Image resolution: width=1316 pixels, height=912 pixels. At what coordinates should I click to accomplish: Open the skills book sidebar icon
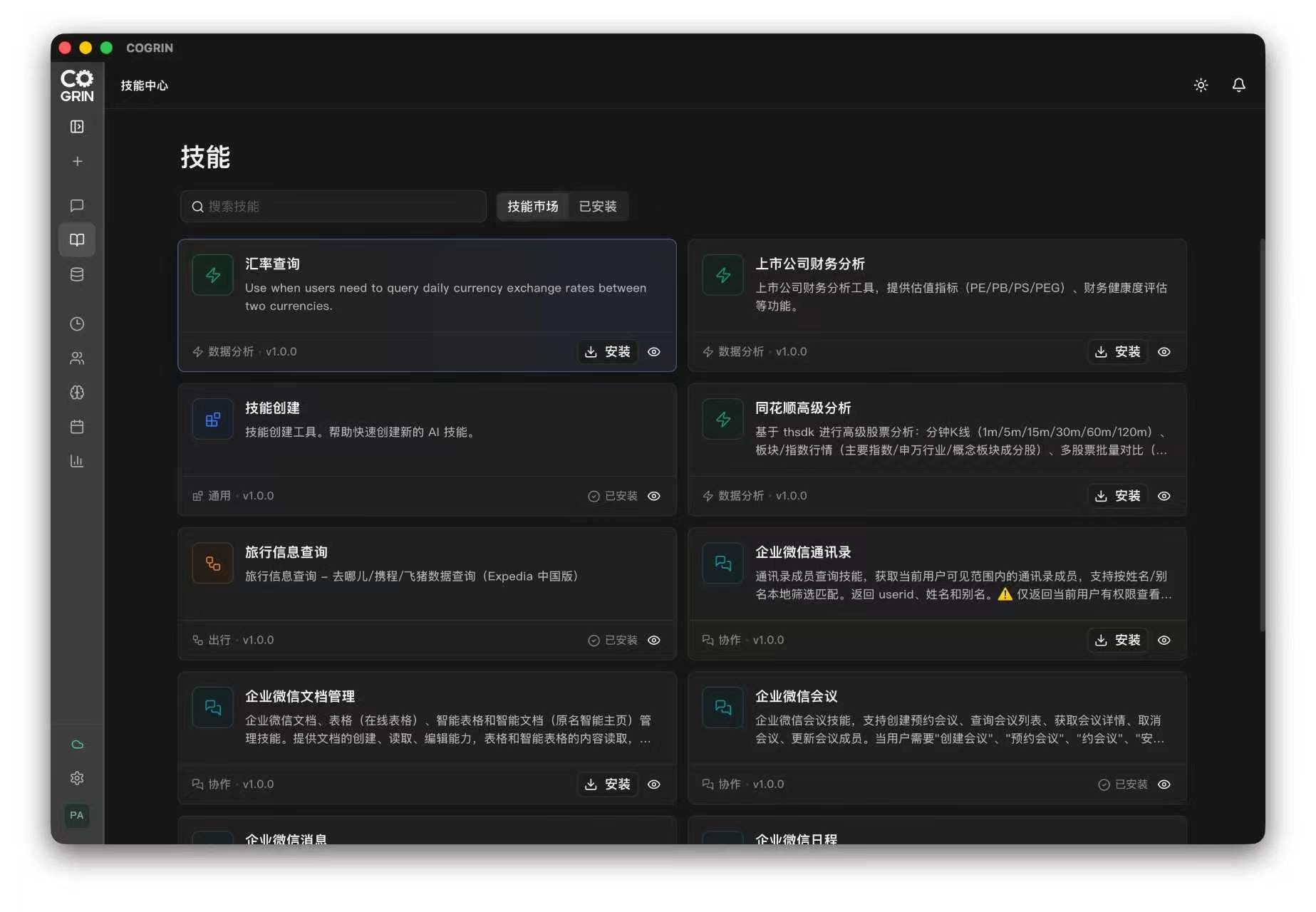[77, 239]
